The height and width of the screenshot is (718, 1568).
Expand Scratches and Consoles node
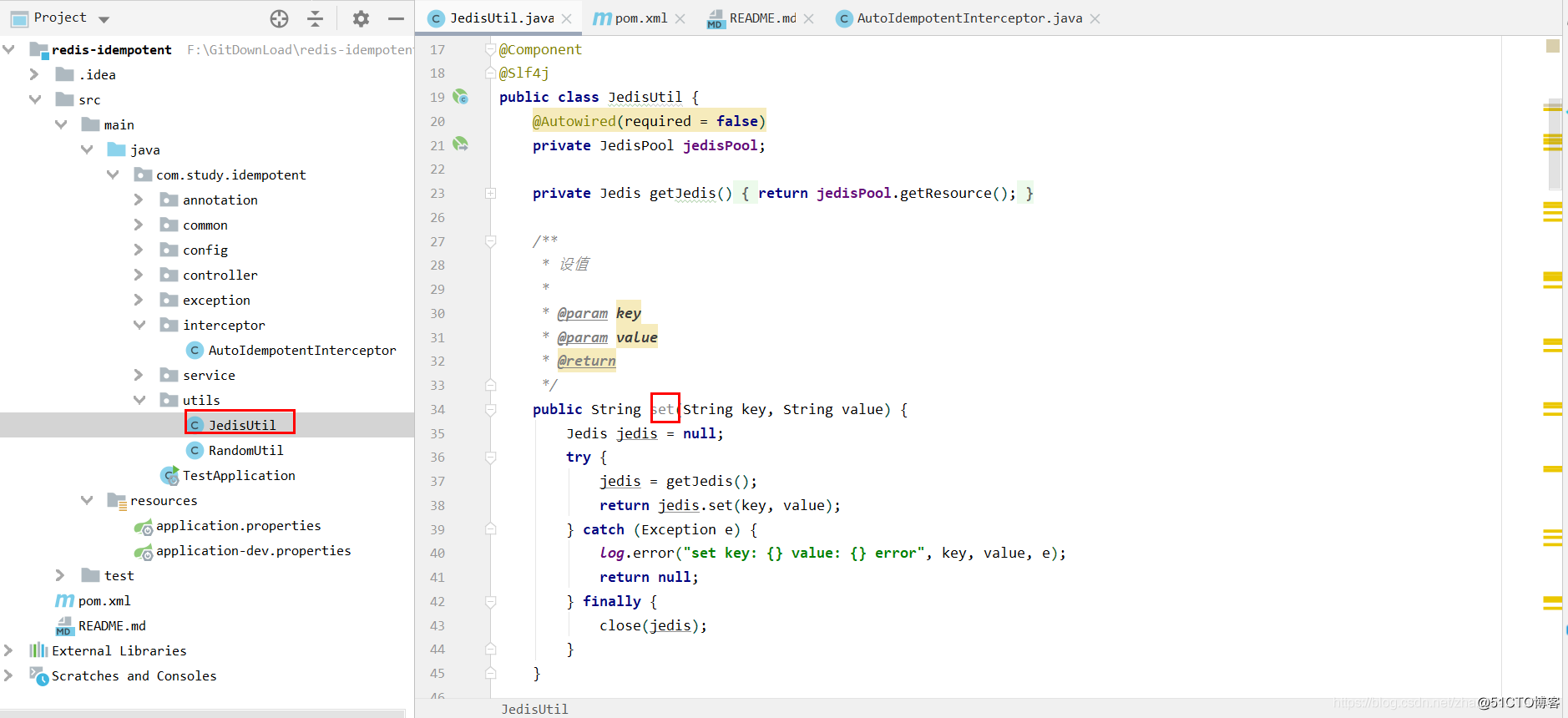(8, 675)
